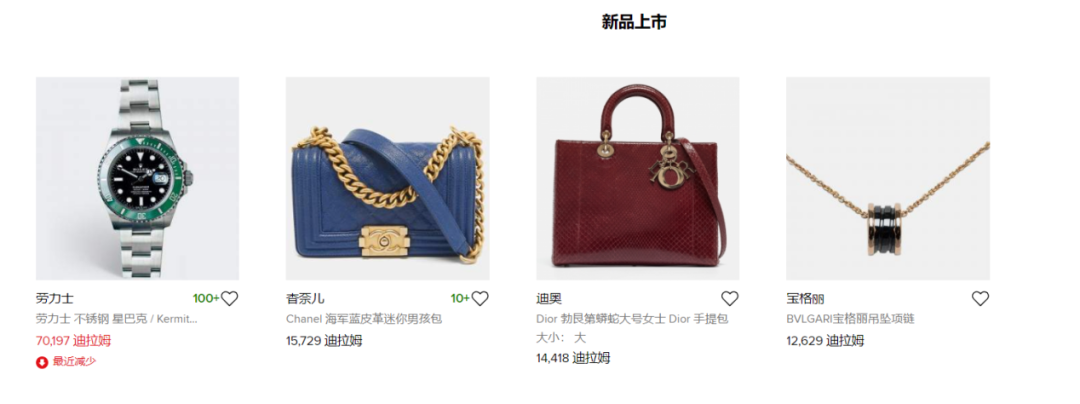Click the 新品上市 section heading

tap(634, 22)
